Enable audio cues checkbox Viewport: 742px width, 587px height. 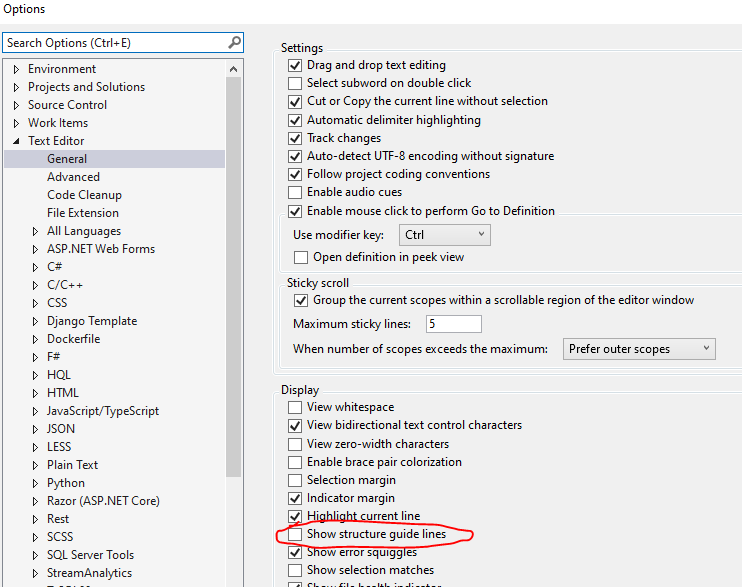tap(295, 192)
